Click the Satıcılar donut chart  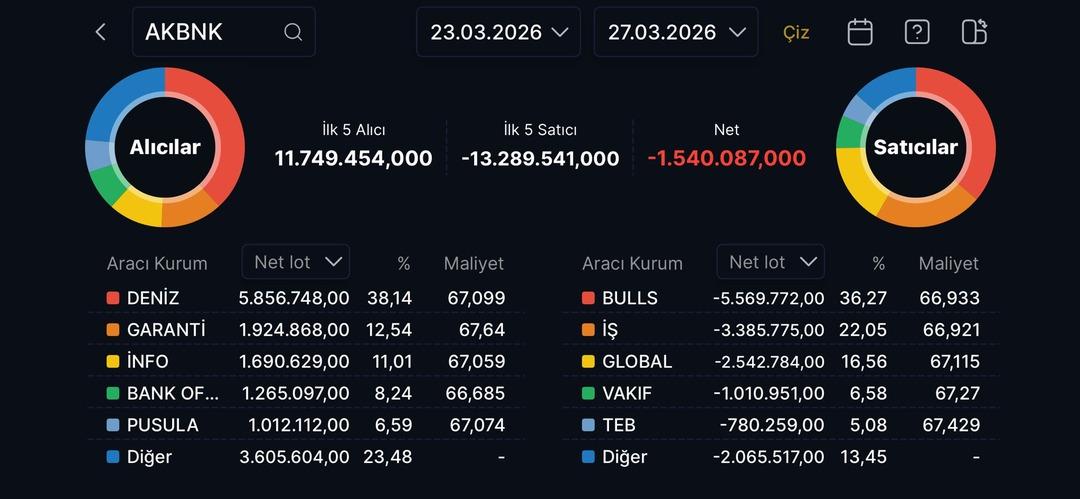(x=915, y=147)
